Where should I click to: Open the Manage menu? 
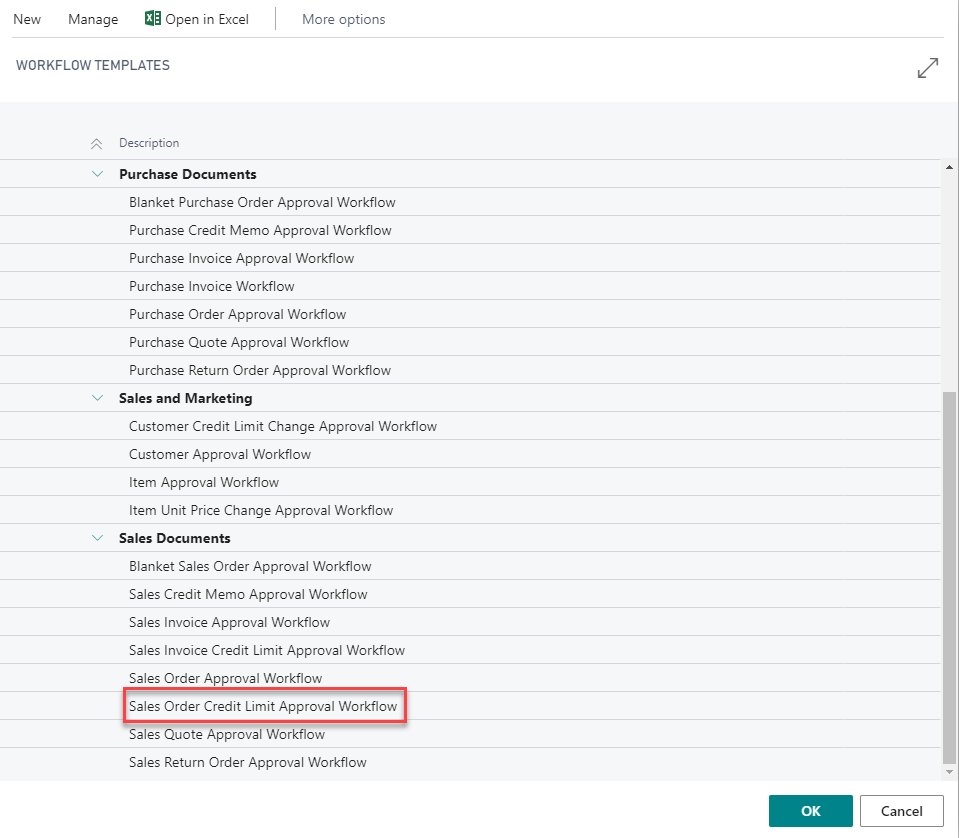(x=93, y=19)
